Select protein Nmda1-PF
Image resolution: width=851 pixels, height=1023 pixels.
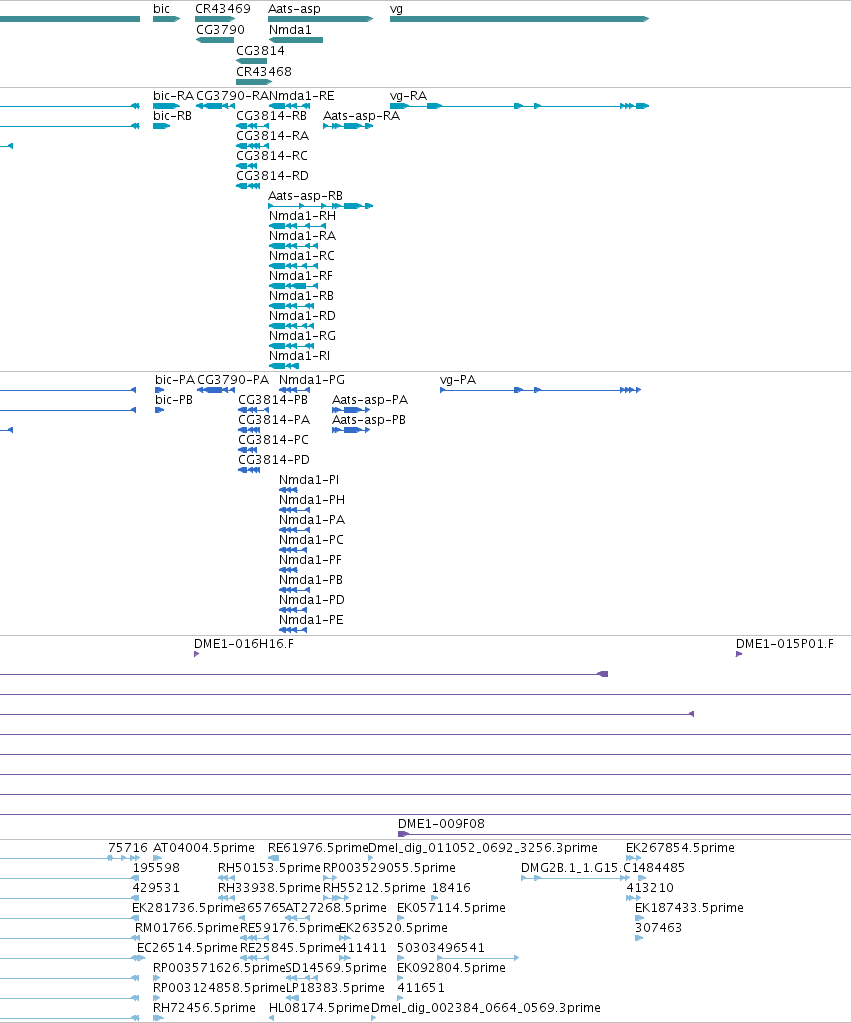[x=288, y=570]
